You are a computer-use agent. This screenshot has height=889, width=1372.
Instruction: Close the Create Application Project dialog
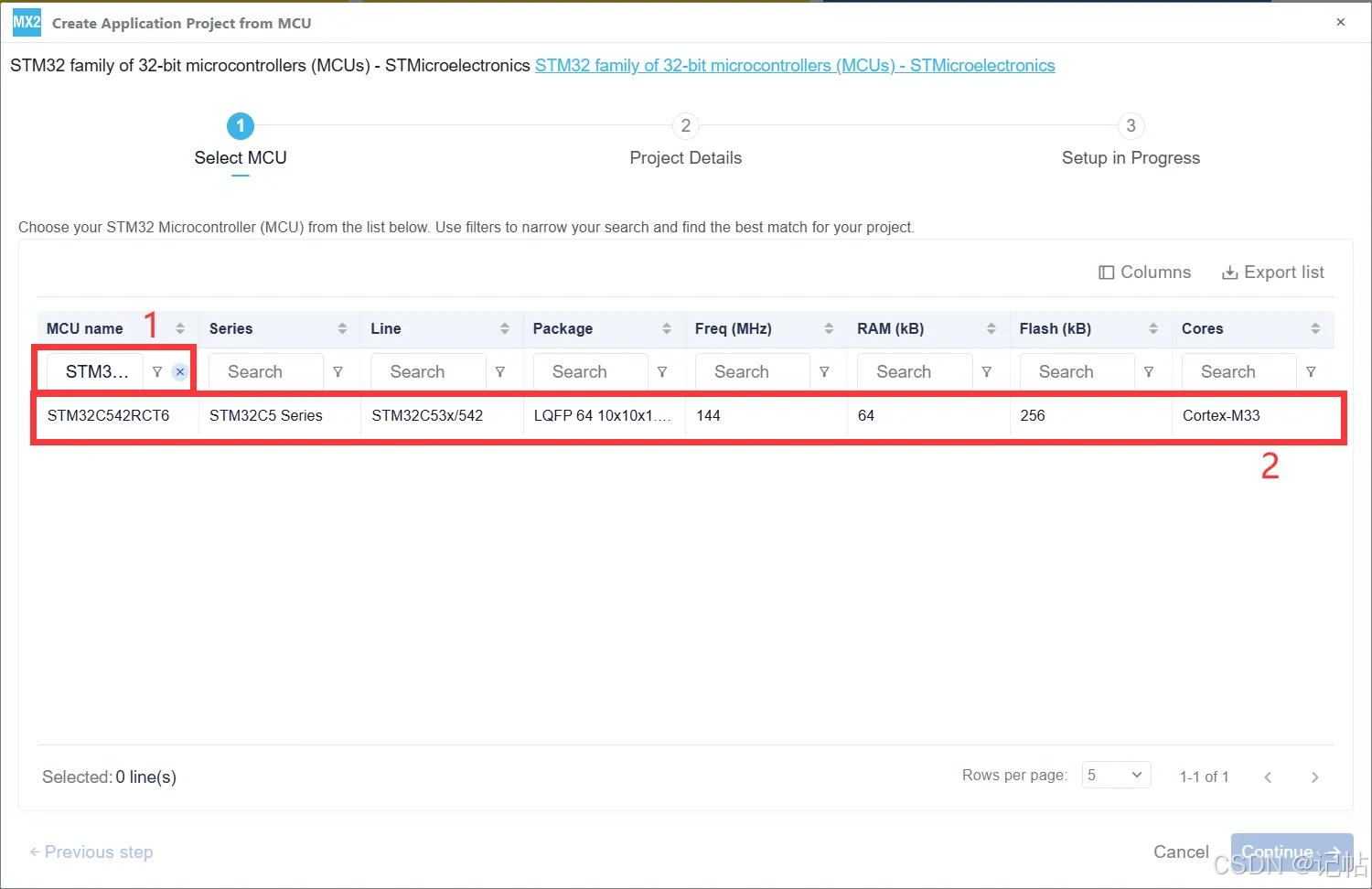pyautogui.click(x=1341, y=22)
